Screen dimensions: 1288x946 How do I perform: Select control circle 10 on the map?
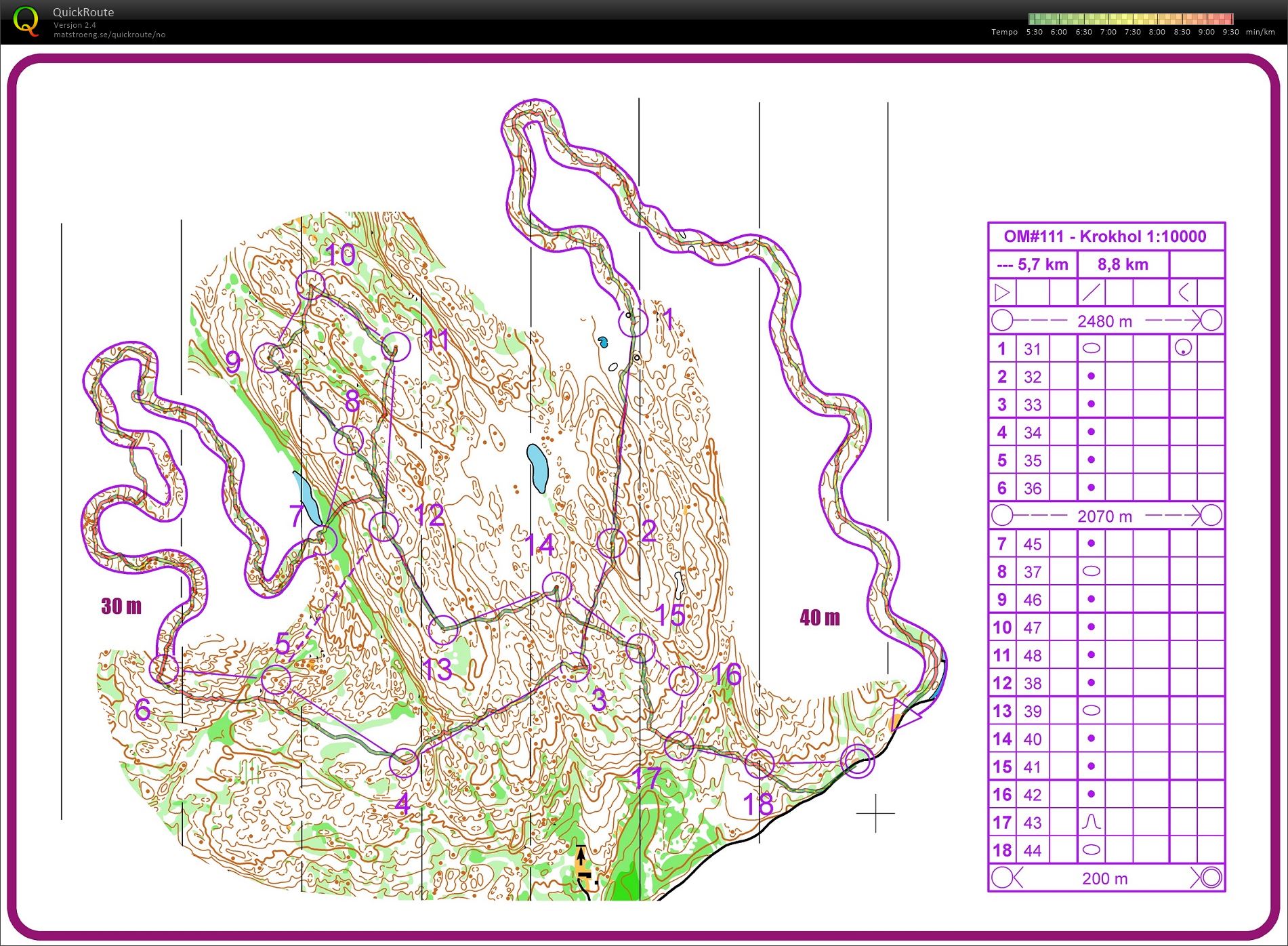click(x=311, y=285)
